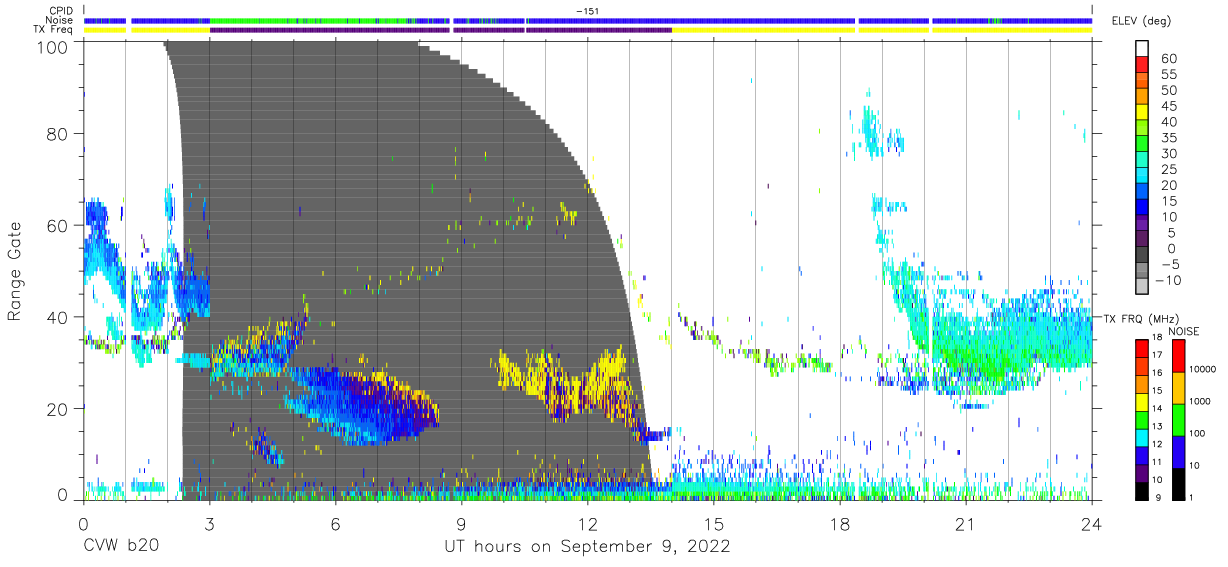Click the "24" tick on the UT hours axis

point(1092,523)
